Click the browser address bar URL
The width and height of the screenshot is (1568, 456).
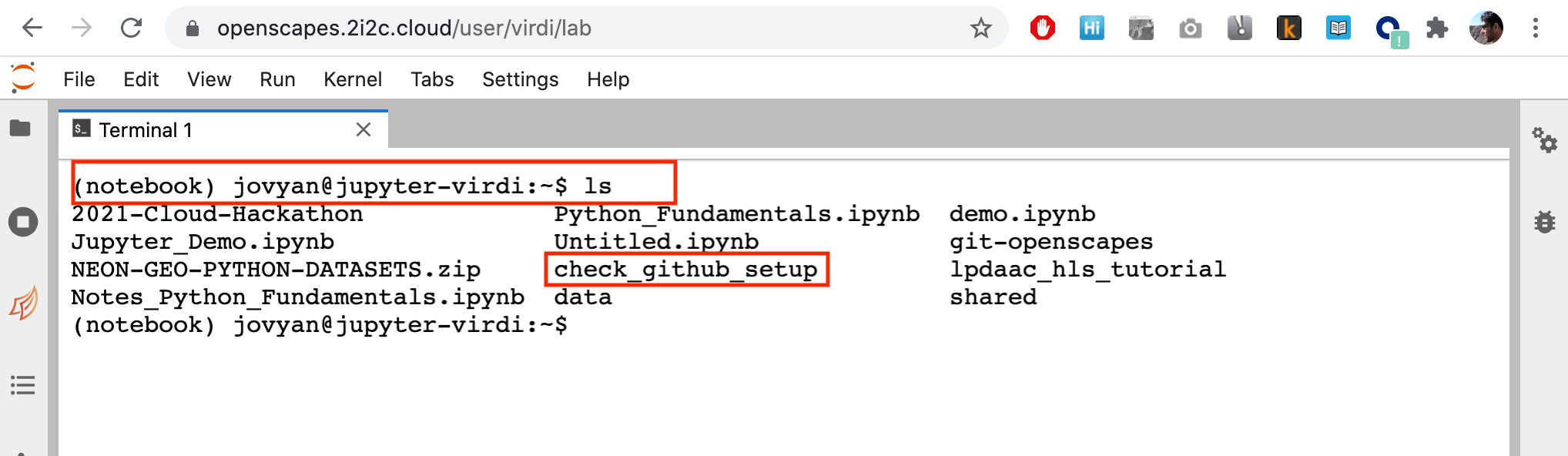[x=404, y=28]
